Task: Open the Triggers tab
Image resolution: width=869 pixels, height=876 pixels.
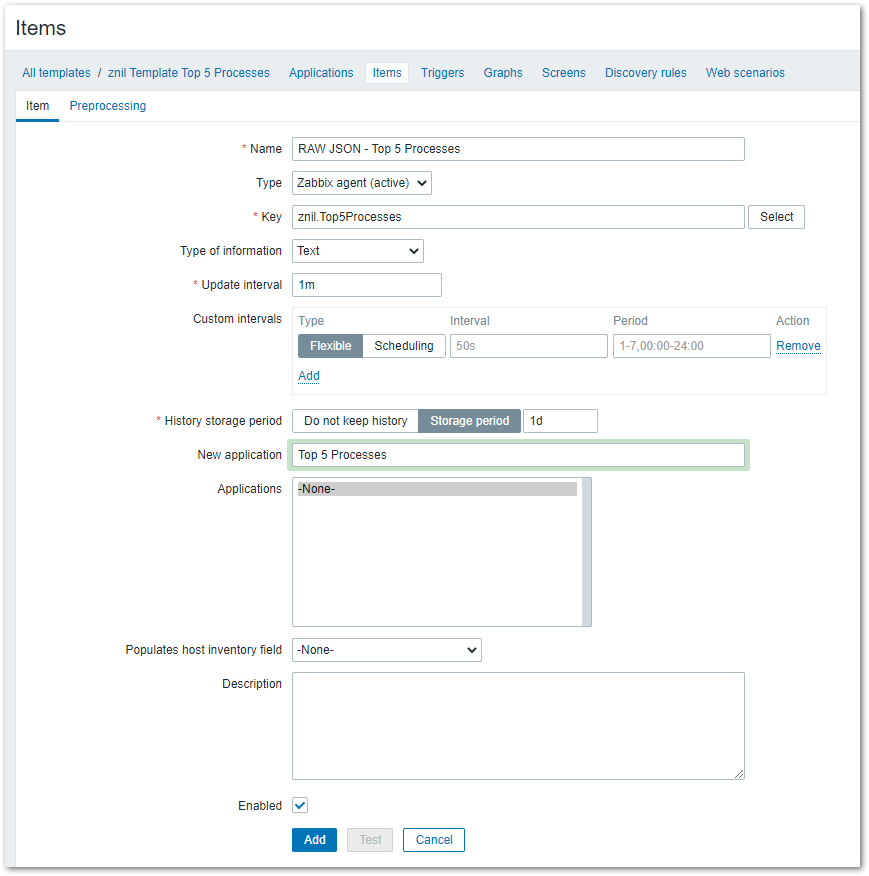Action: (442, 73)
